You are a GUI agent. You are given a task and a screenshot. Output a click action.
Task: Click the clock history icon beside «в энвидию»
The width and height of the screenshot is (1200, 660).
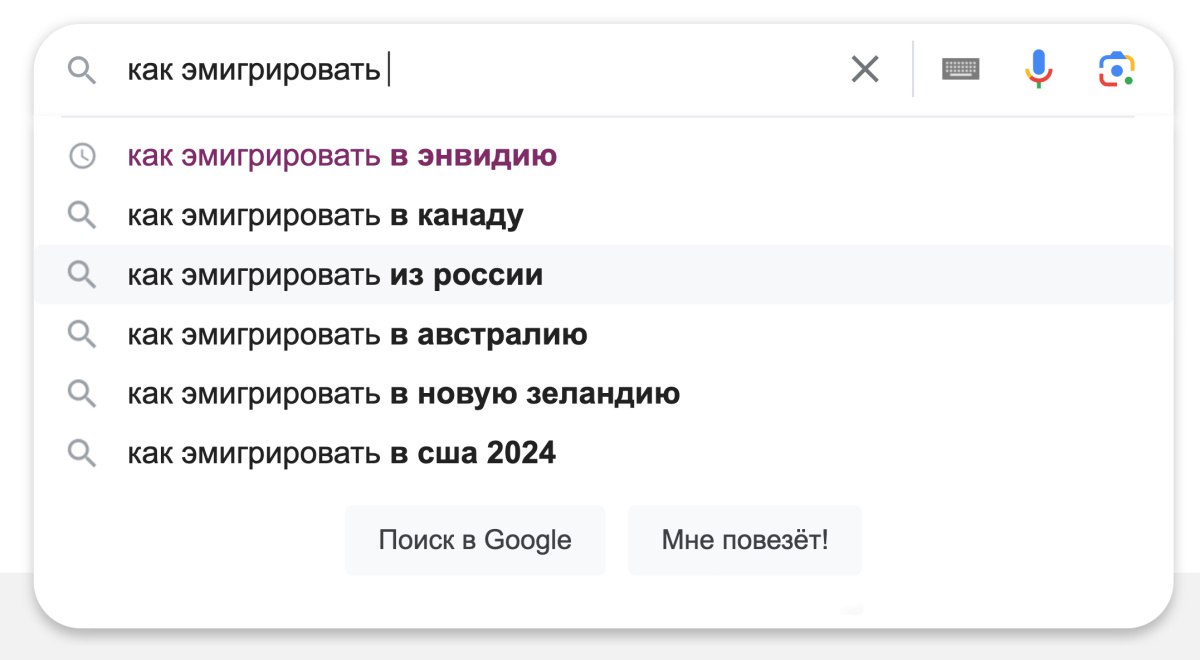click(82, 156)
